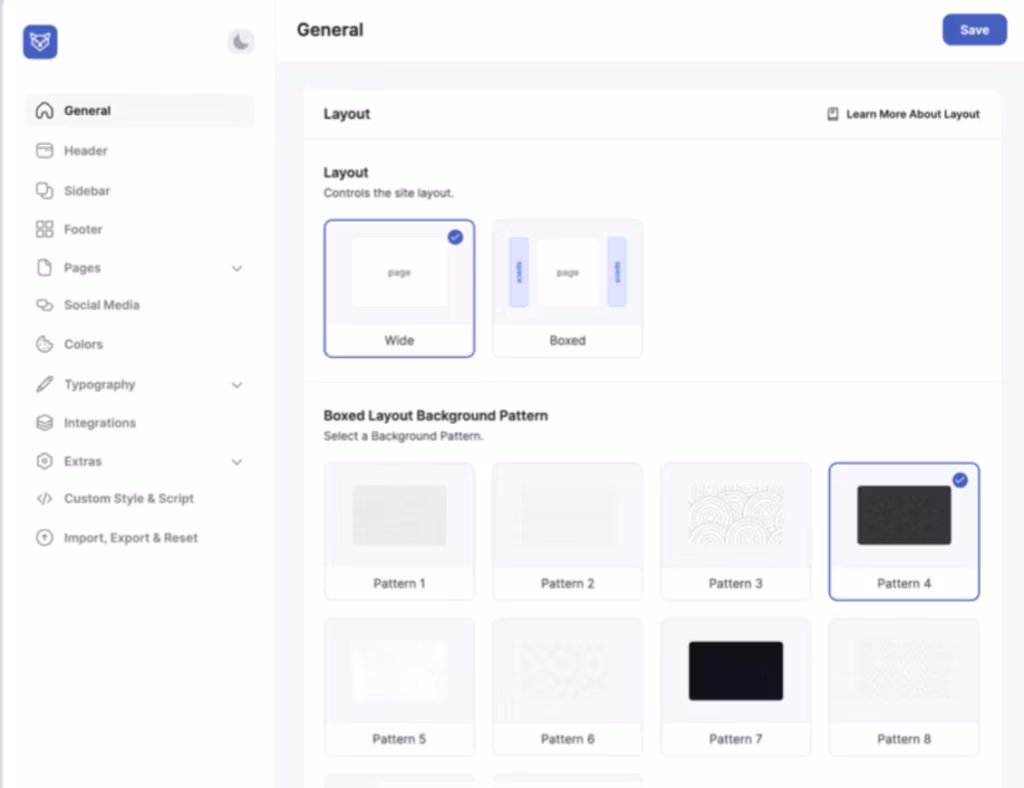Click the Pattern 4 checkmark badge

coord(960,481)
